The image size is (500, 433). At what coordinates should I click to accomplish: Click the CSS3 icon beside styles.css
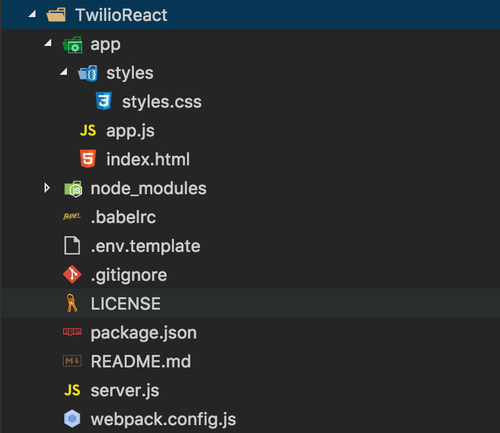click(x=104, y=101)
